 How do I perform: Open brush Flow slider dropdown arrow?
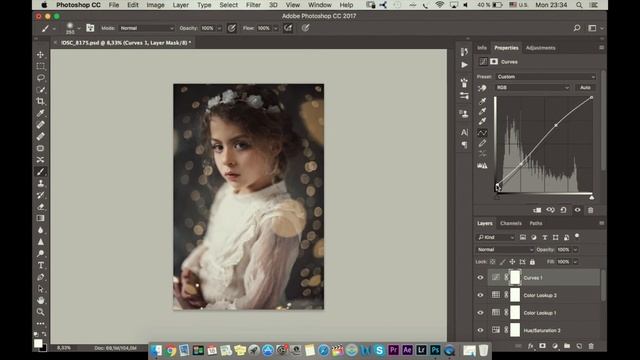point(276,28)
